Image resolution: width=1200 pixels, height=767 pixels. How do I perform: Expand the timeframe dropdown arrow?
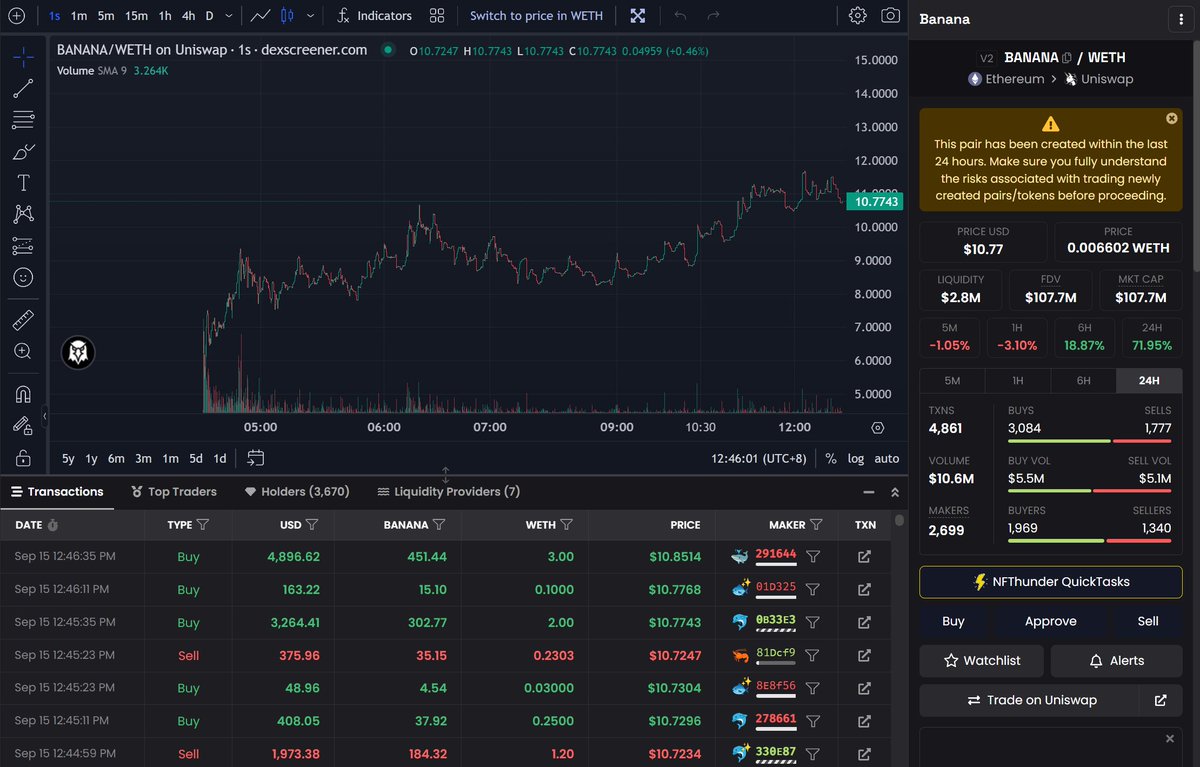[x=231, y=16]
